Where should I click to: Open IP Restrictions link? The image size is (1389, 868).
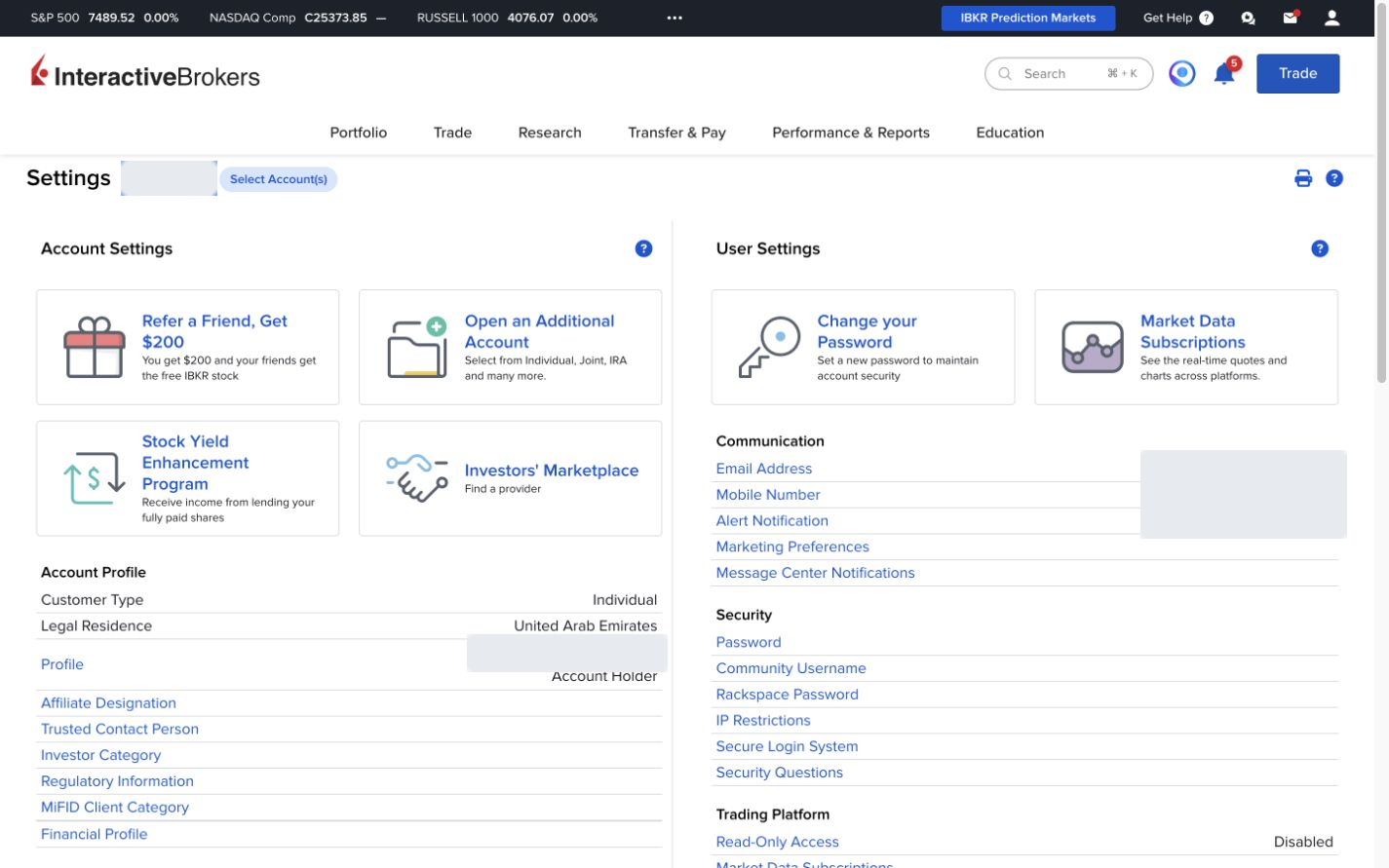[763, 721]
